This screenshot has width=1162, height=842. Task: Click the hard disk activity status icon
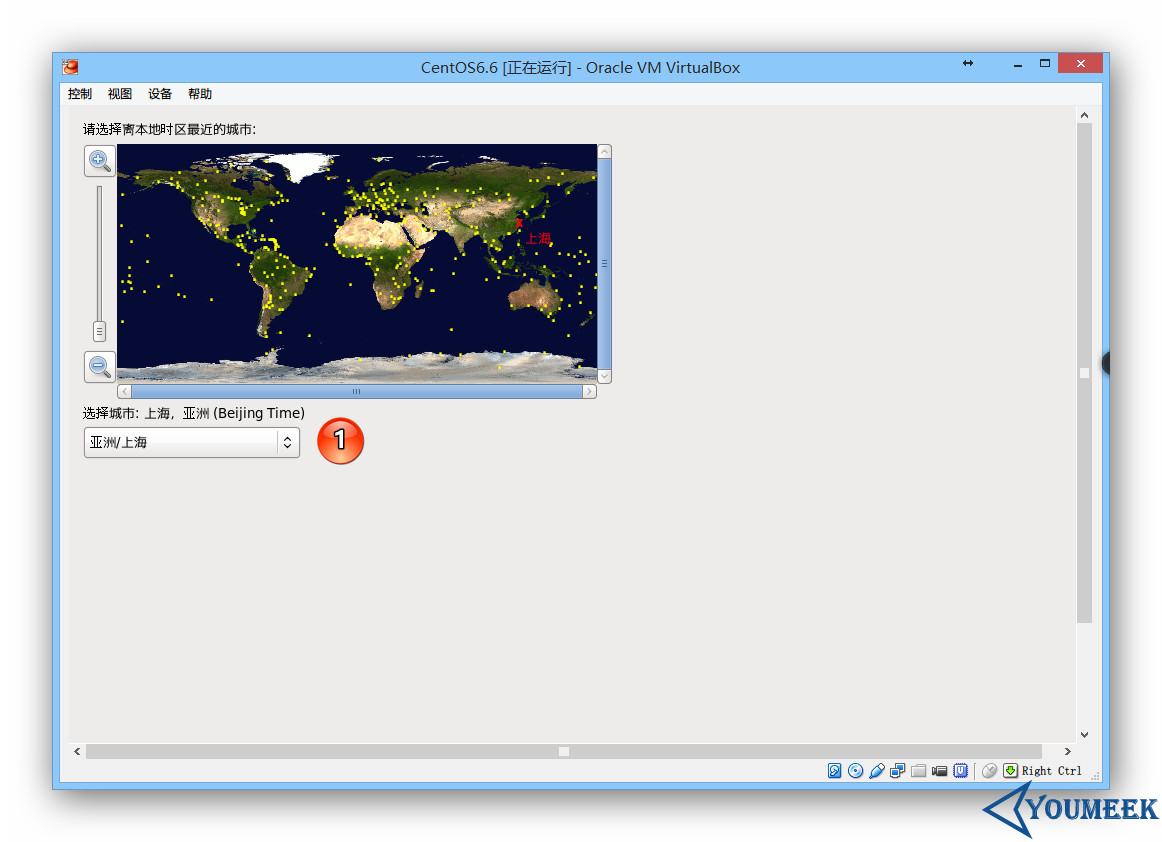[834, 770]
